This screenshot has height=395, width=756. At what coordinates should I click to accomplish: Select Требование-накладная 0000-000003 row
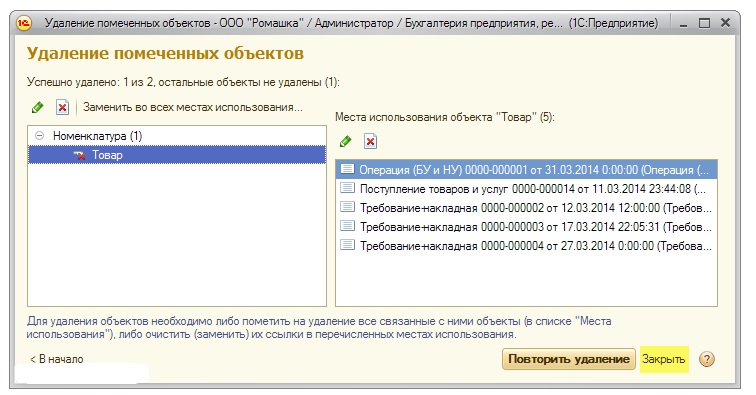click(526, 227)
